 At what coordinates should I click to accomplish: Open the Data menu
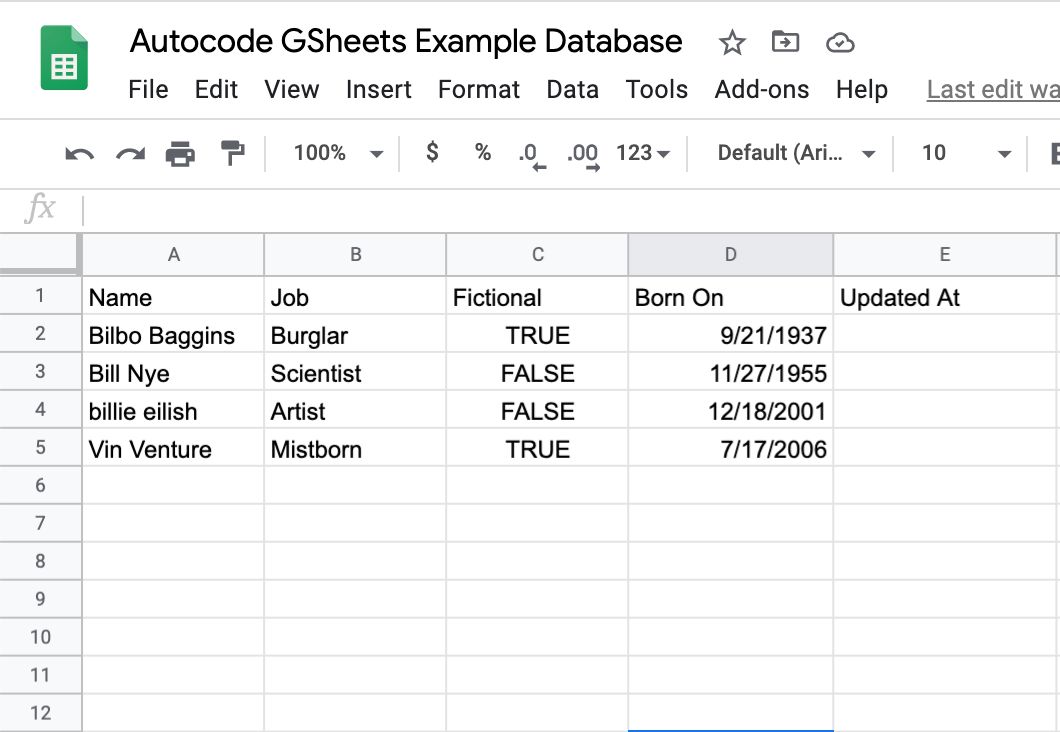point(572,89)
